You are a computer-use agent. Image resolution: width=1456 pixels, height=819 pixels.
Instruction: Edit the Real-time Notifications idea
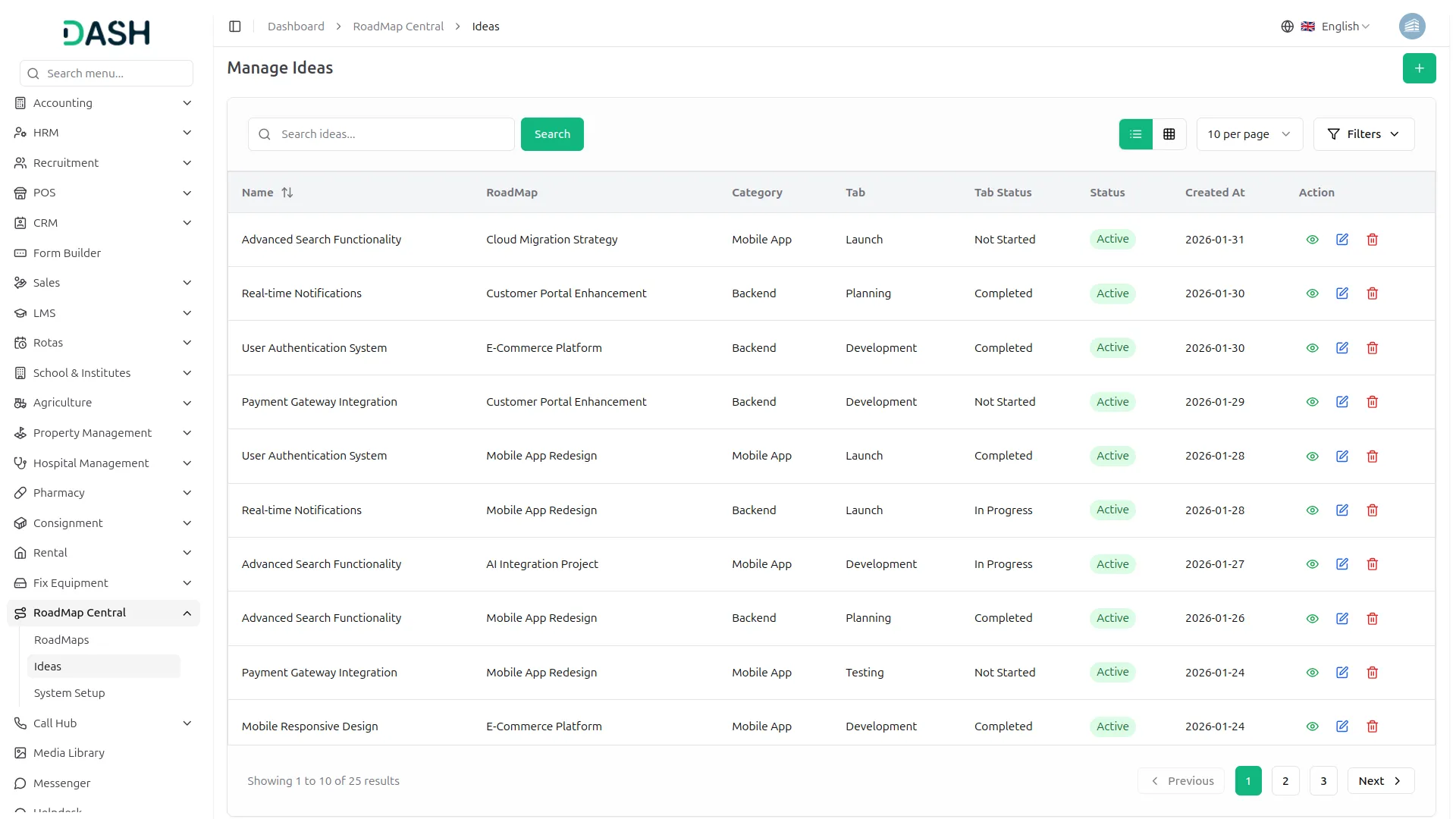1342,293
